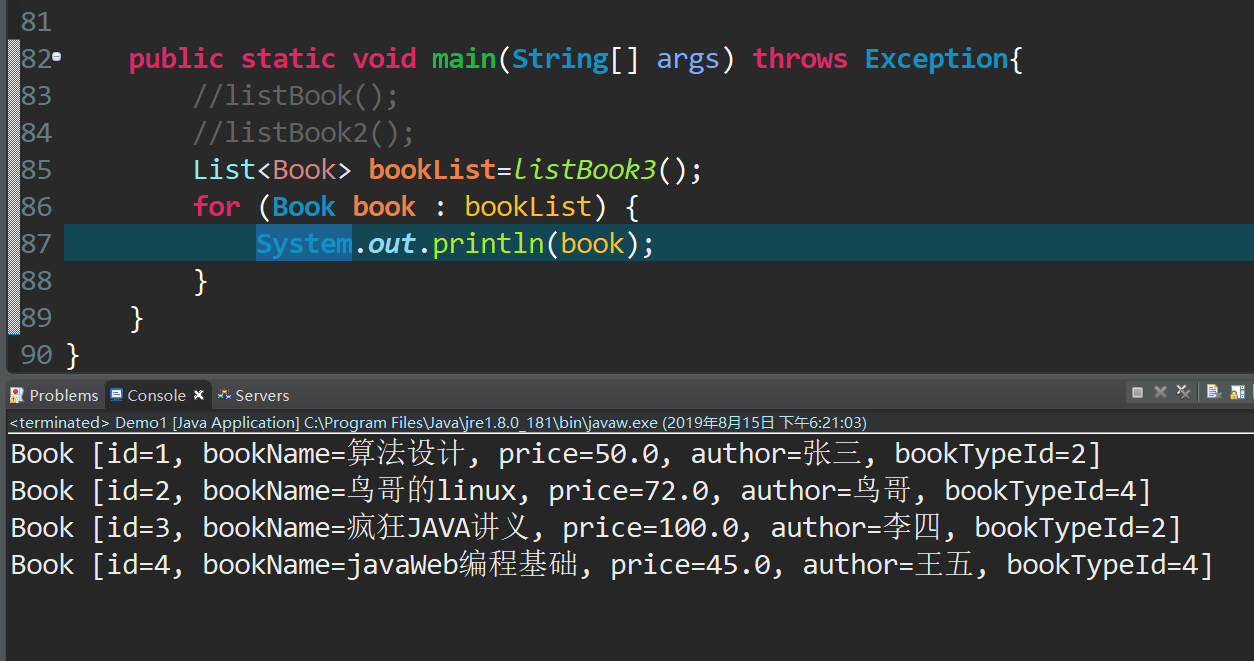Click the Clear Console icon
Image resolution: width=1254 pixels, height=661 pixels.
[1214, 393]
